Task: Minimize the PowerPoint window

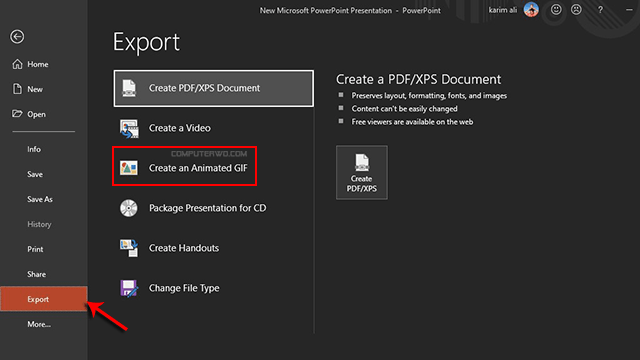Action: click(x=629, y=10)
